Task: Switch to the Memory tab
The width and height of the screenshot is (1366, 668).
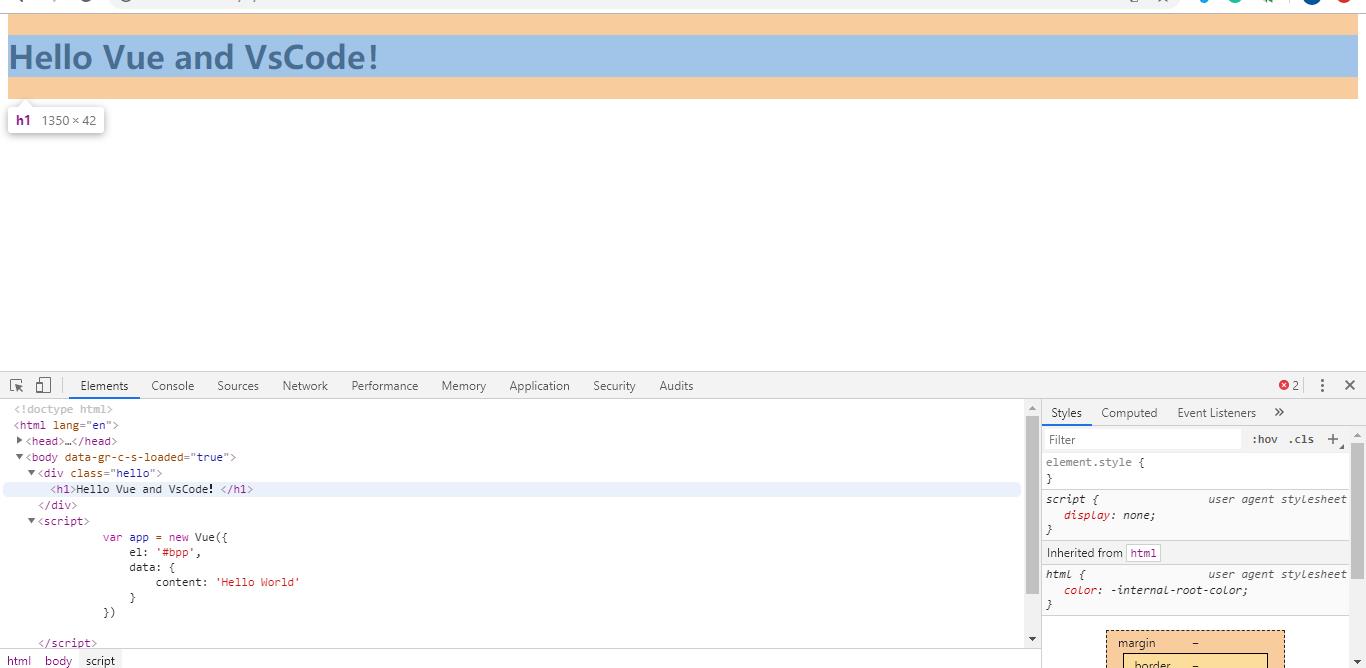Action: 464,386
